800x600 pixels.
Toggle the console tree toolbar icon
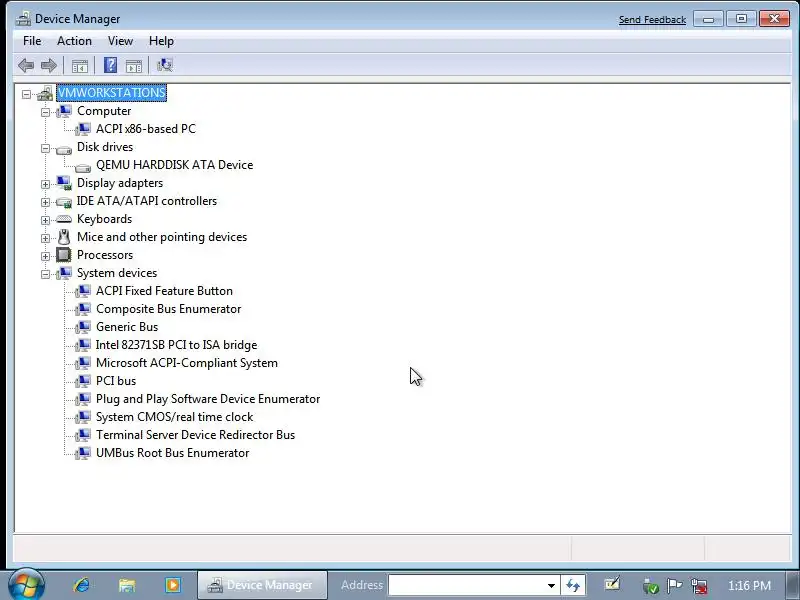pyautogui.click(x=80, y=66)
